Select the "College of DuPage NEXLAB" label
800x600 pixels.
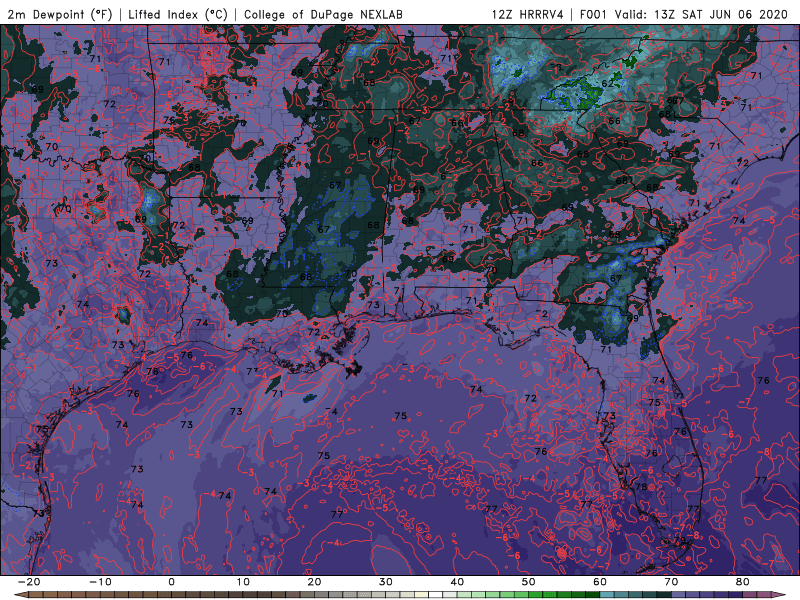click(323, 14)
